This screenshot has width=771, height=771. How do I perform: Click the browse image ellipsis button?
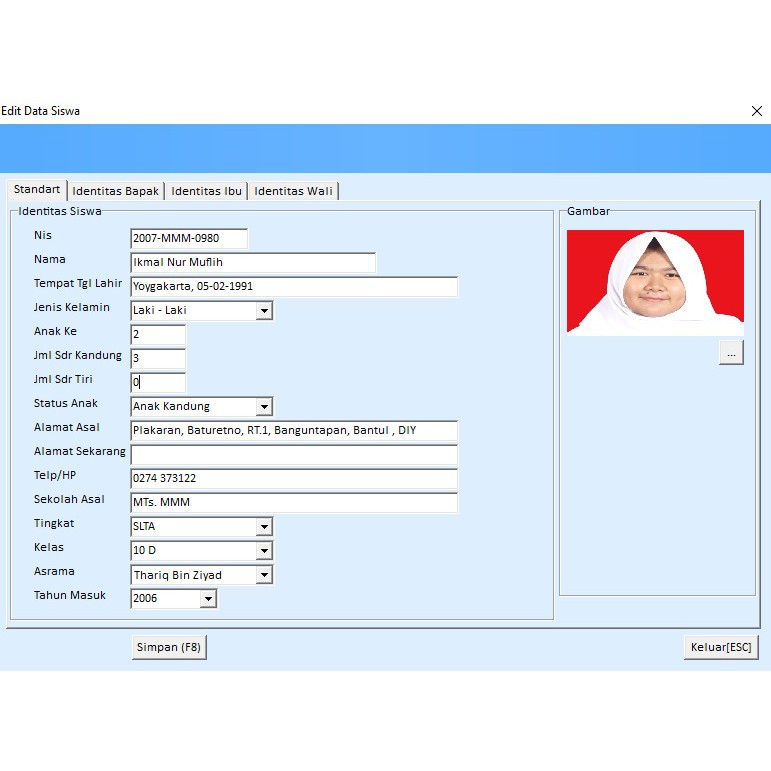coord(731,353)
